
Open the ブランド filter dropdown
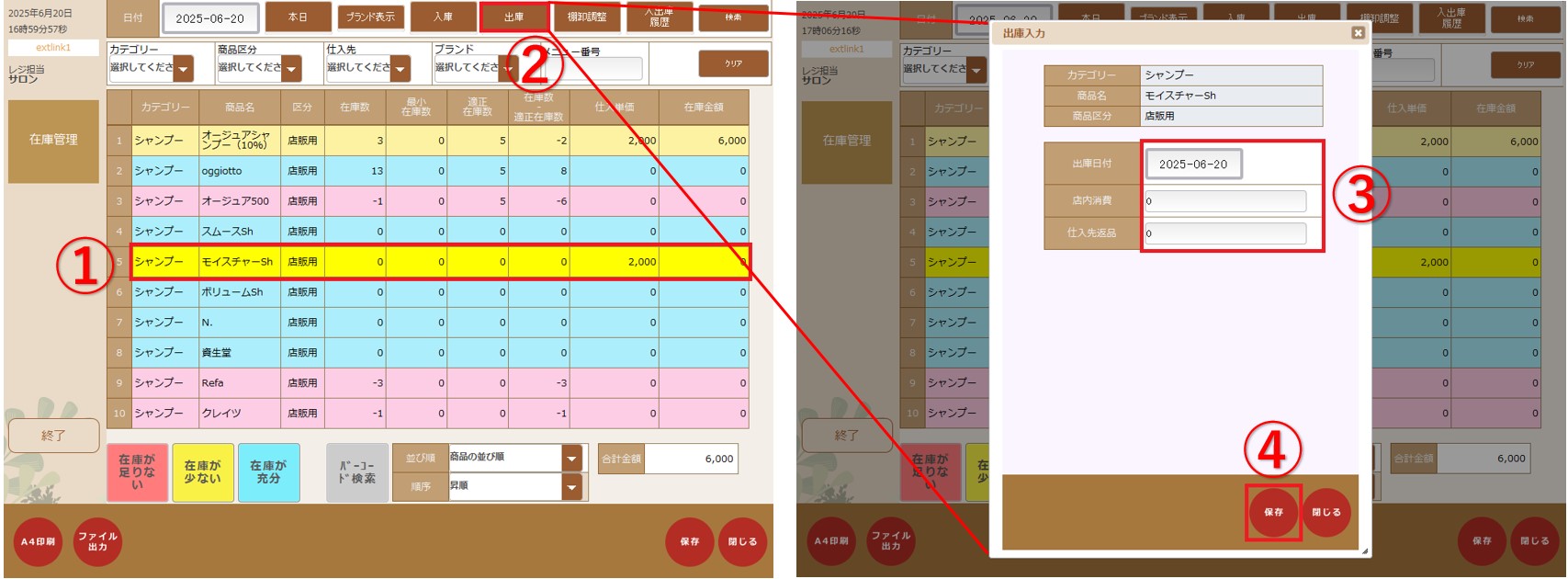point(476,68)
